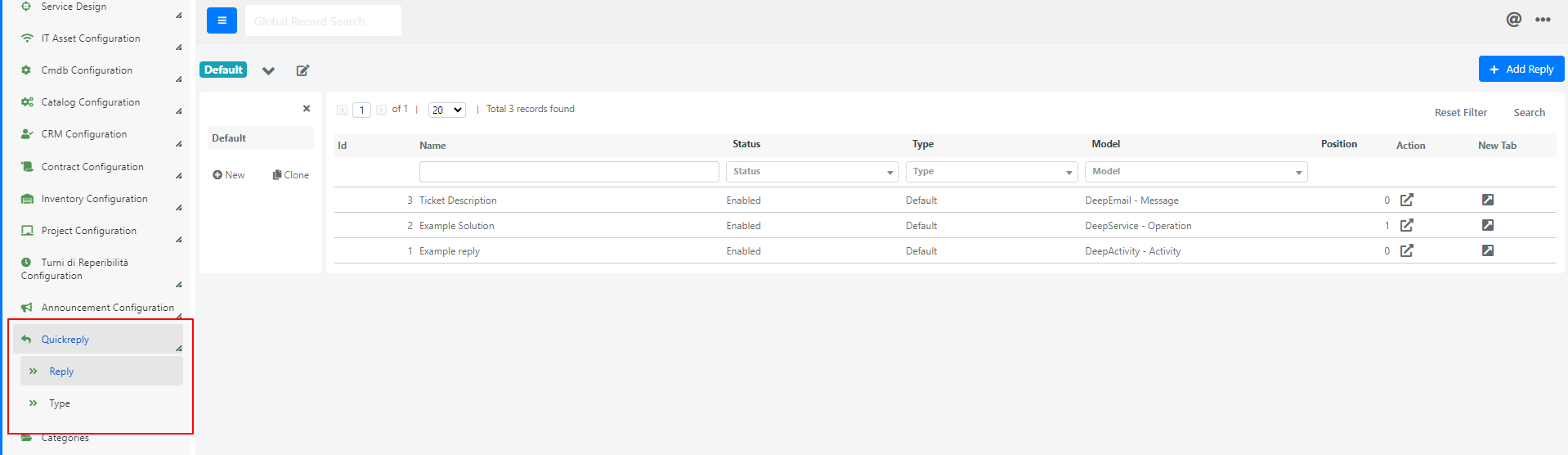Image resolution: width=1568 pixels, height=455 pixels.
Task: Open the Status filter dropdown
Action: coord(812,172)
